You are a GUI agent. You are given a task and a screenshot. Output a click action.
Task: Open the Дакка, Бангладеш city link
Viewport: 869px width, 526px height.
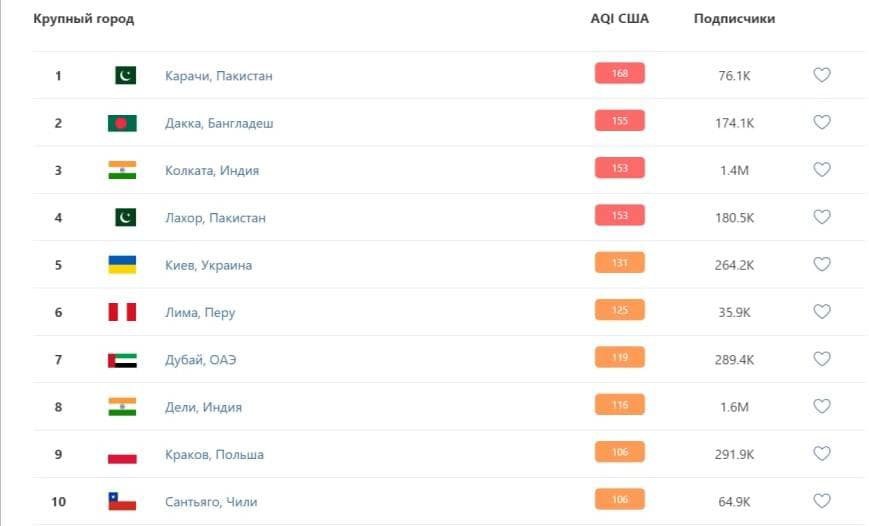(219, 123)
